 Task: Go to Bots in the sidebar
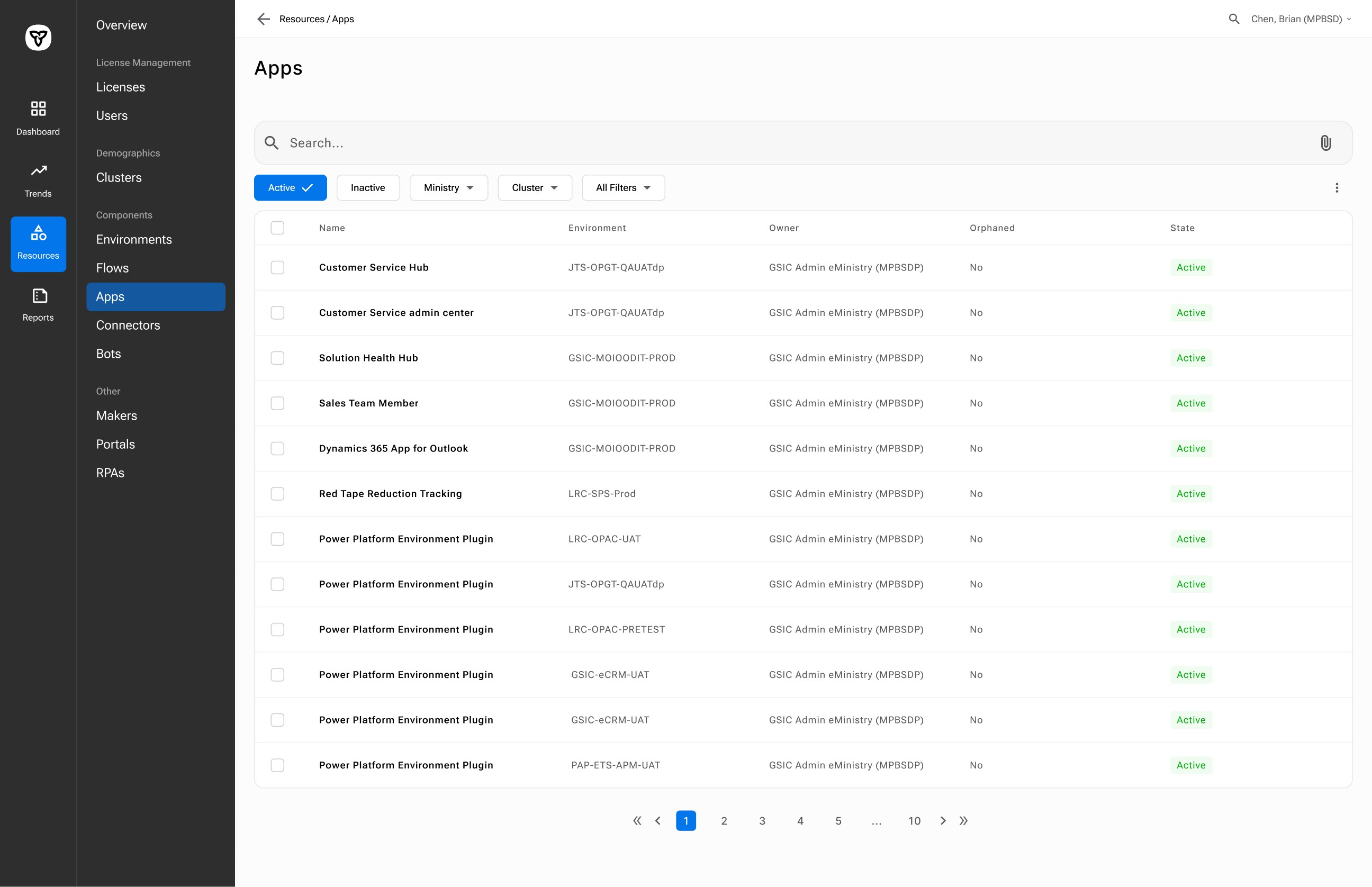[x=109, y=354]
